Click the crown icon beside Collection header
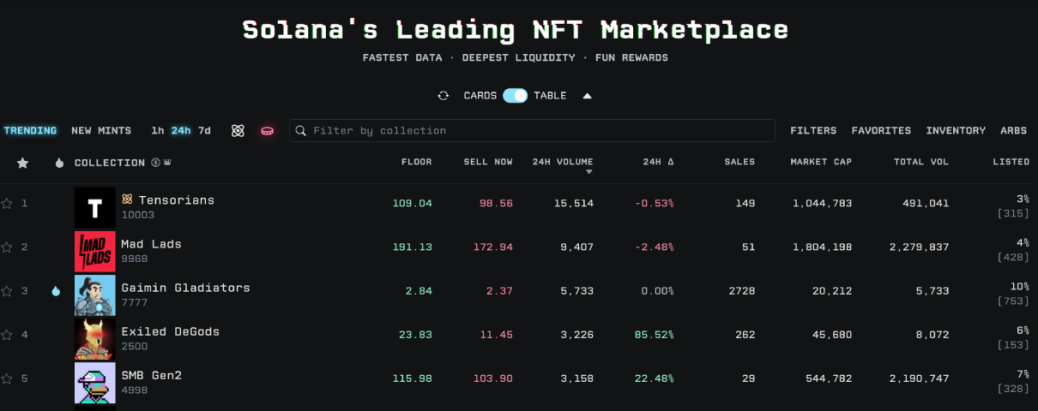1038x411 pixels. [x=167, y=163]
